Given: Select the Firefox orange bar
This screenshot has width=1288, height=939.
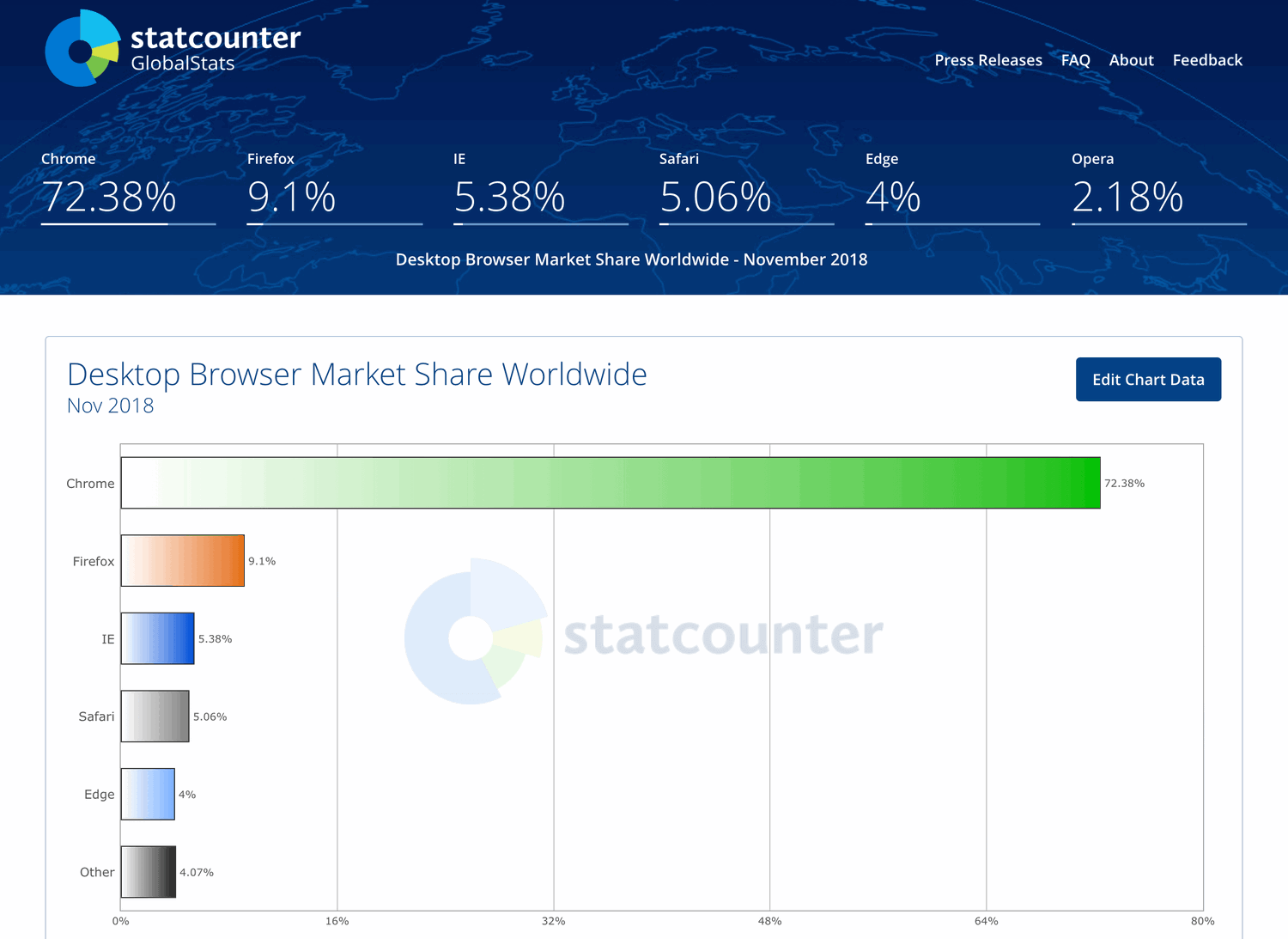Looking at the screenshot, I should tap(183, 560).
